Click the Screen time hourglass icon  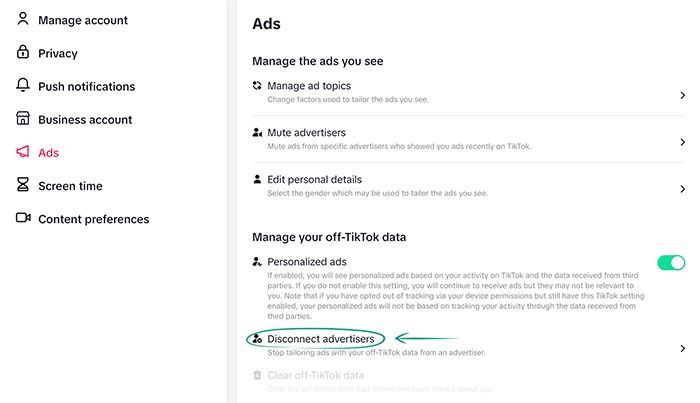pos(23,185)
